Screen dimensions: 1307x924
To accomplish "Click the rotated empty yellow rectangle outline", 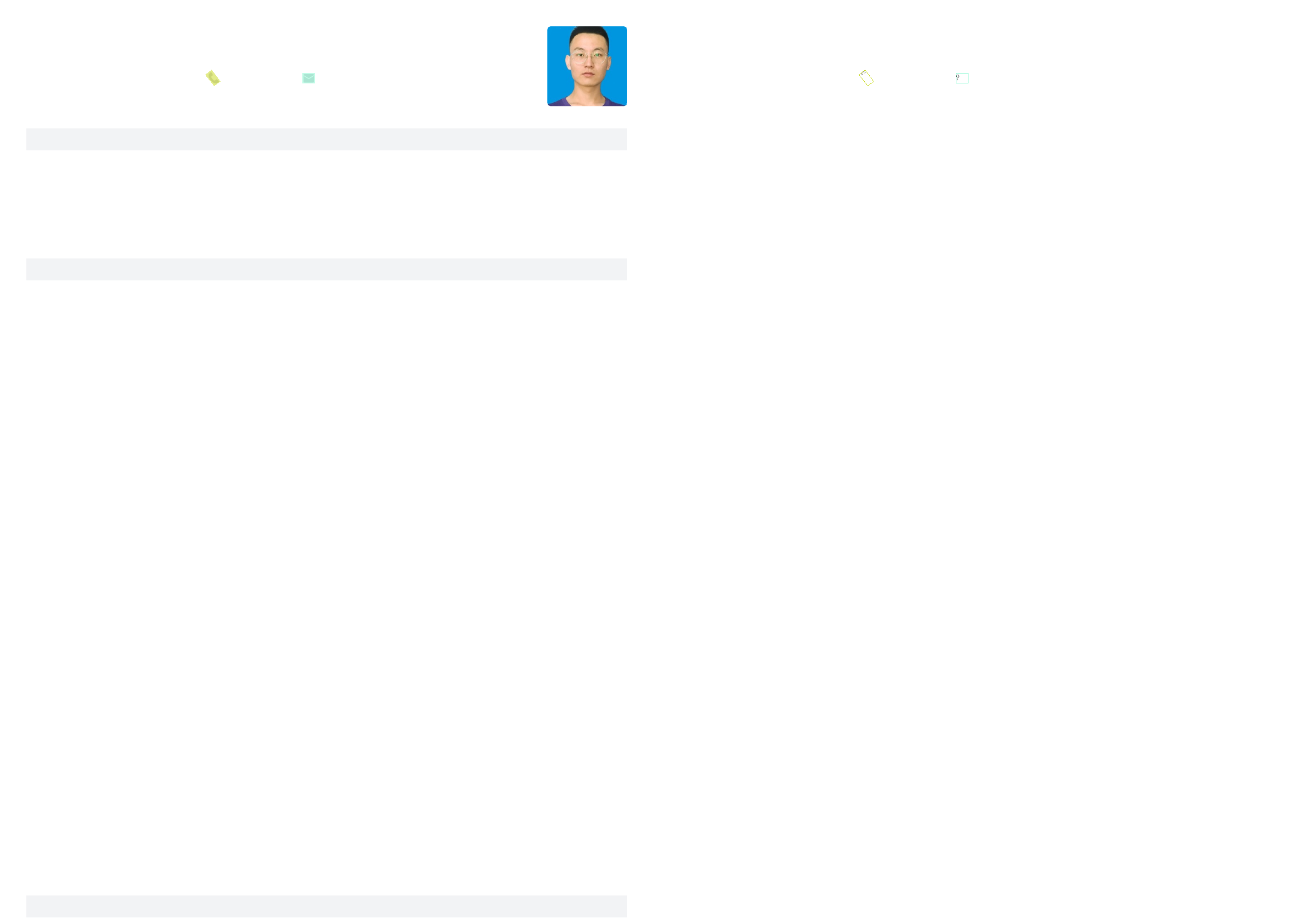I will pyautogui.click(x=866, y=78).
